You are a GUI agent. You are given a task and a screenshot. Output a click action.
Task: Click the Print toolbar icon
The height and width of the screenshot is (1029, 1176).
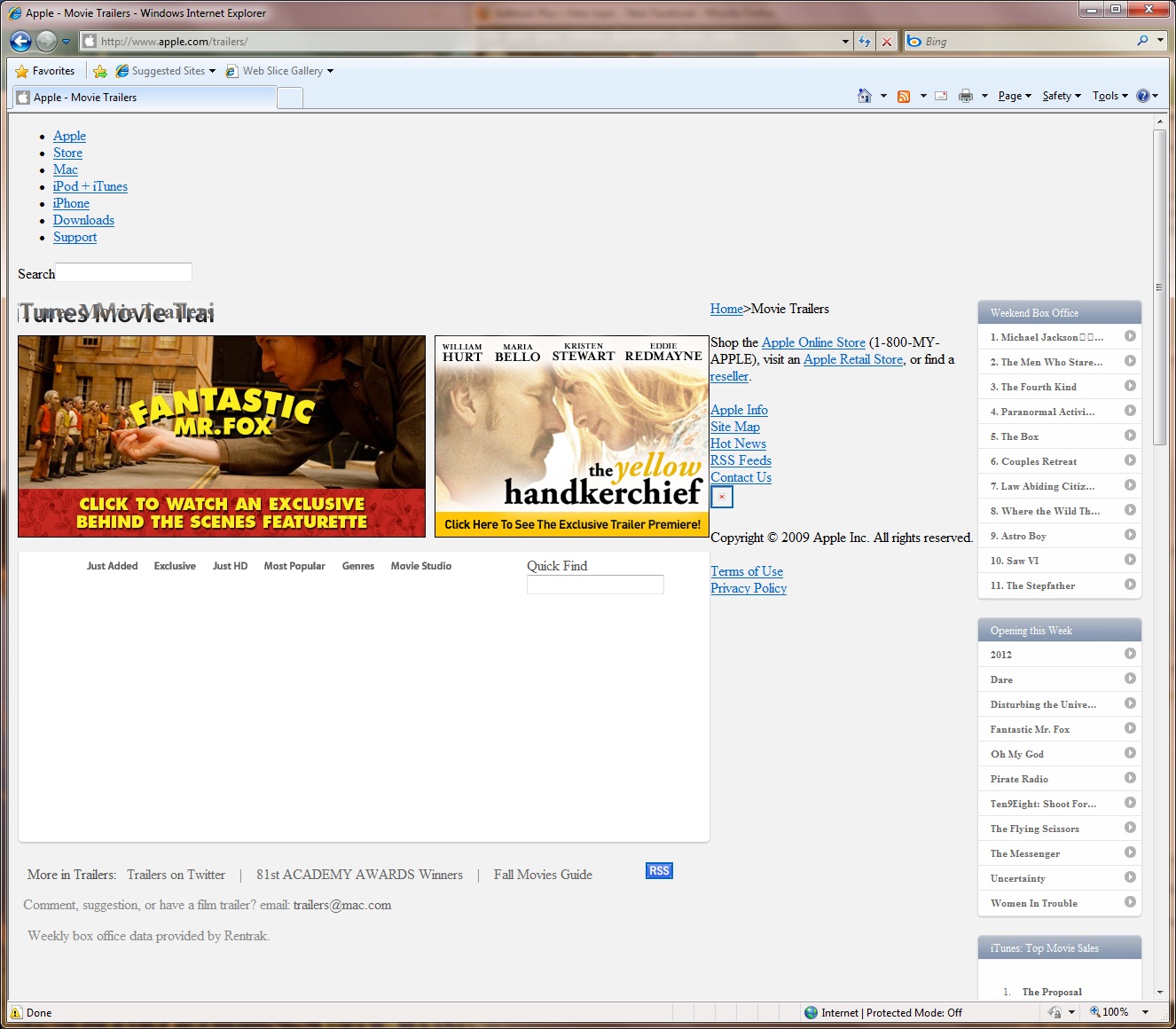point(966,96)
